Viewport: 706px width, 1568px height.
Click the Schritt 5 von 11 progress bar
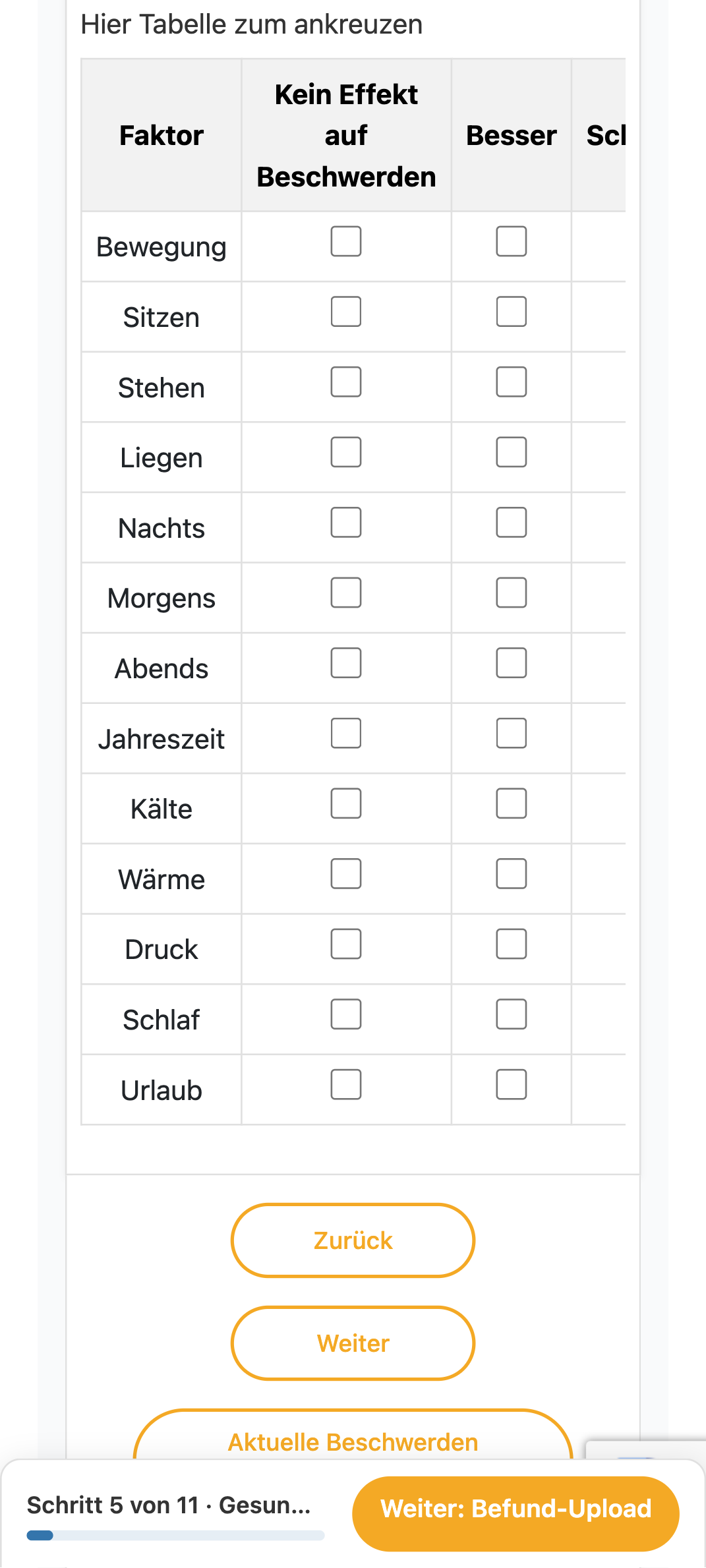click(175, 1536)
